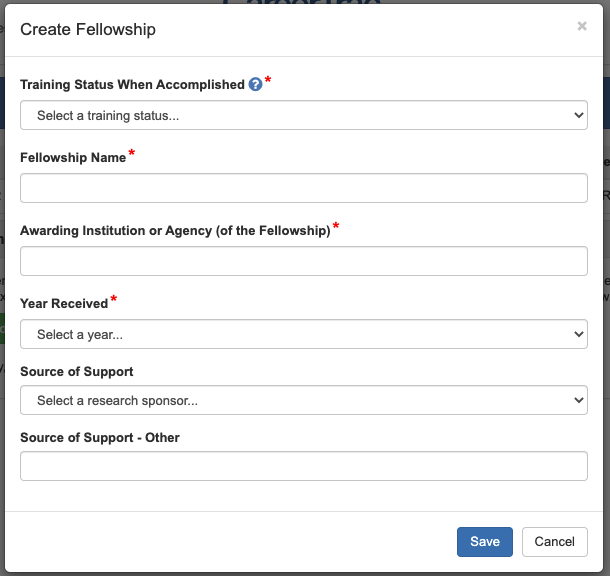
Task: Click the Year Received label
Action: point(64,304)
